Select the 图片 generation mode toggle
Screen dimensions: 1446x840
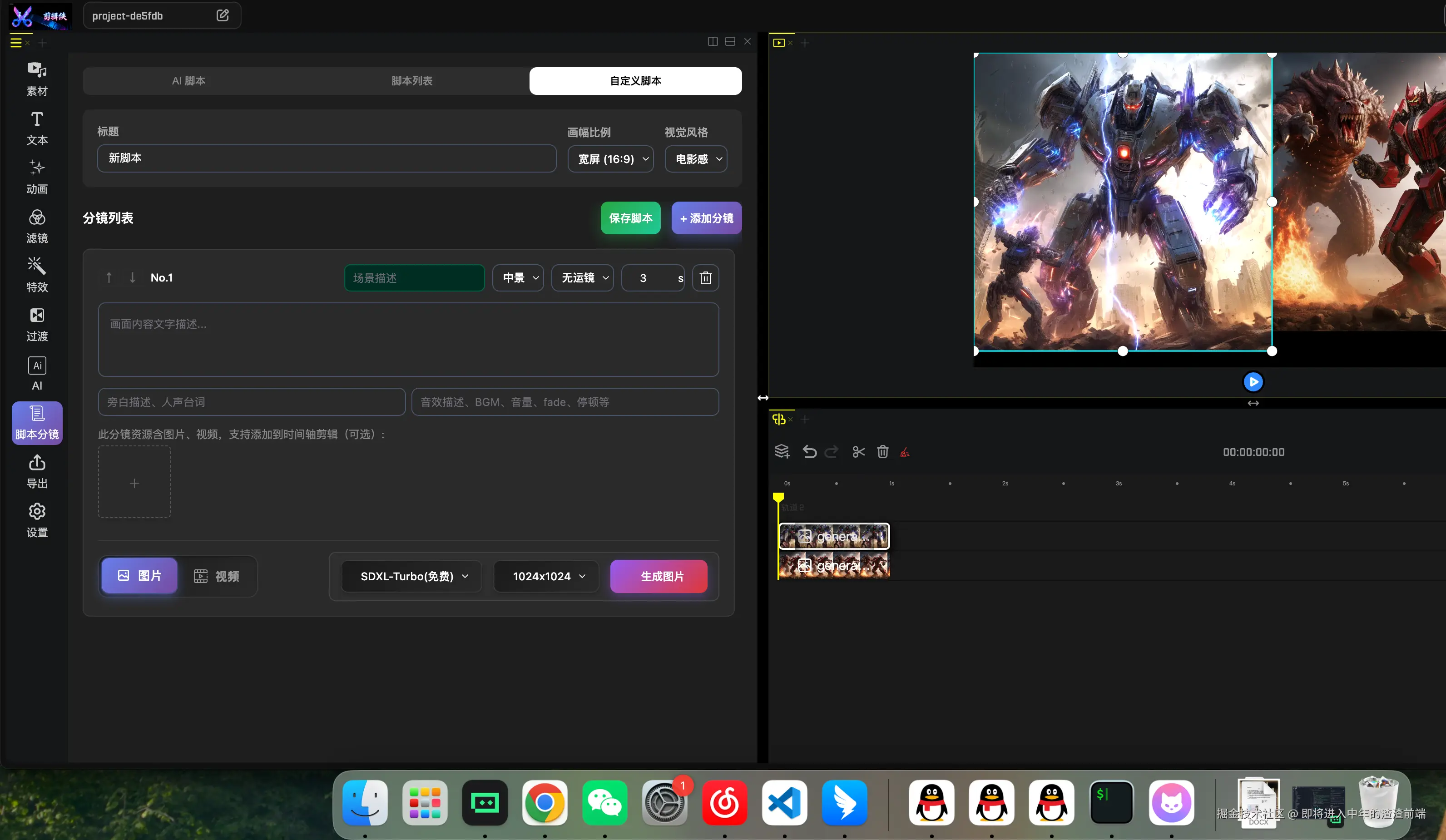[x=139, y=575]
